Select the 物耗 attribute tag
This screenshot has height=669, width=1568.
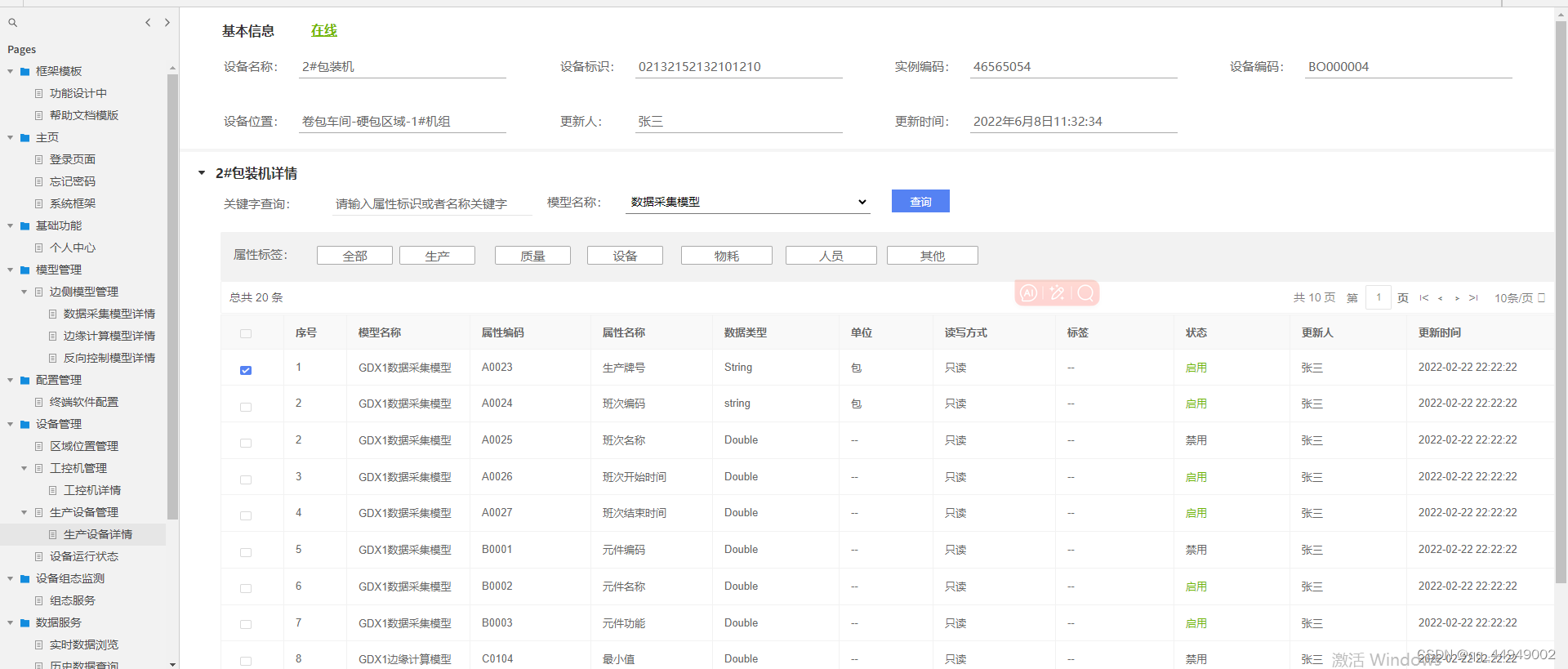(727, 256)
